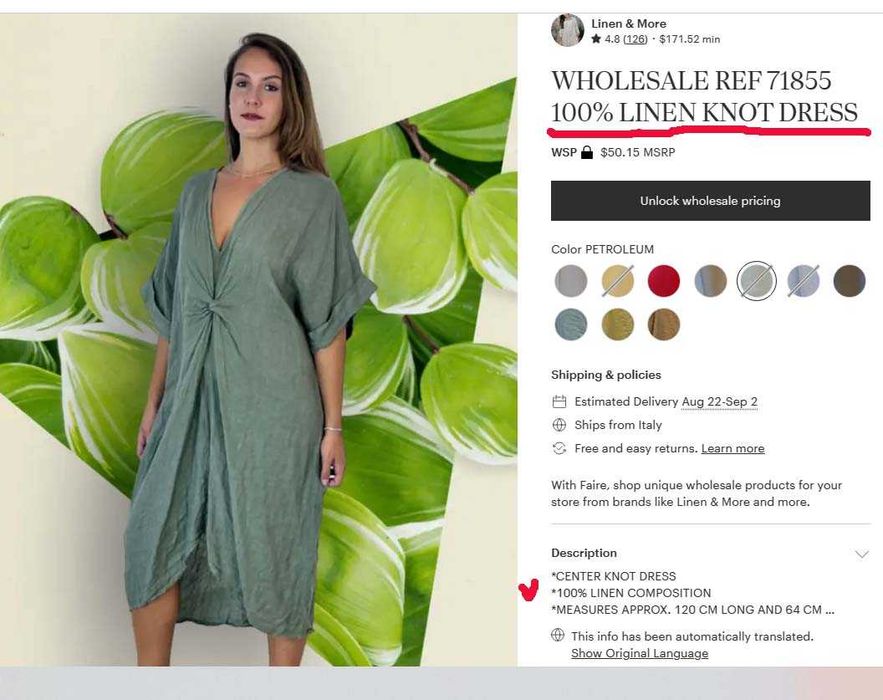The width and height of the screenshot is (883, 700).
Task: Select the dark brown color swatch
Action: pos(849,280)
